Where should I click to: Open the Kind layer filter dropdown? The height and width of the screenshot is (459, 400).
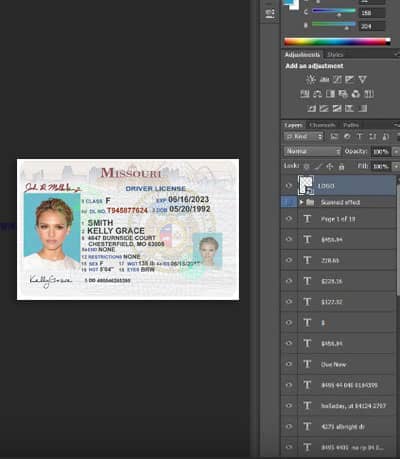304,136
